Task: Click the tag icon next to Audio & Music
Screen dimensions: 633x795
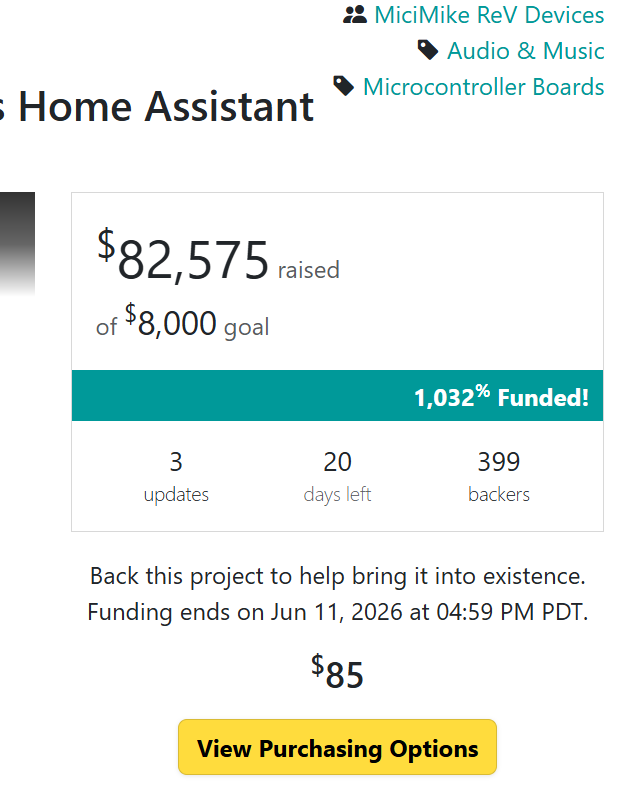Action: tap(428, 50)
